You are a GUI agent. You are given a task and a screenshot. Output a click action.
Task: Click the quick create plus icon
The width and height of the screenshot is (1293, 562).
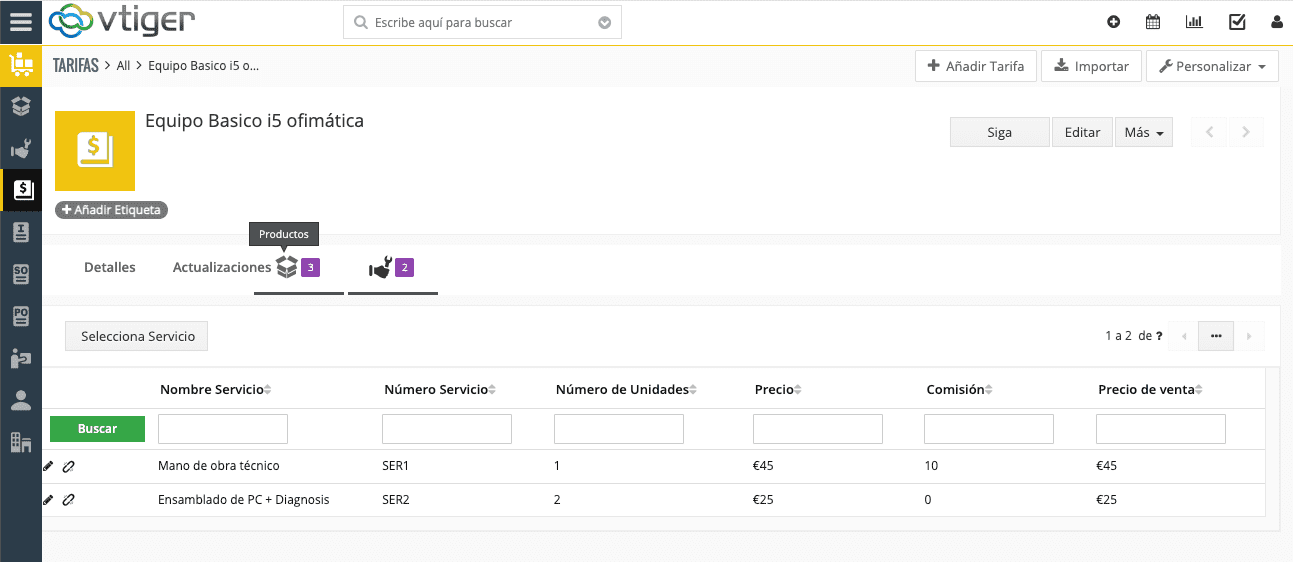(1114, 22)
